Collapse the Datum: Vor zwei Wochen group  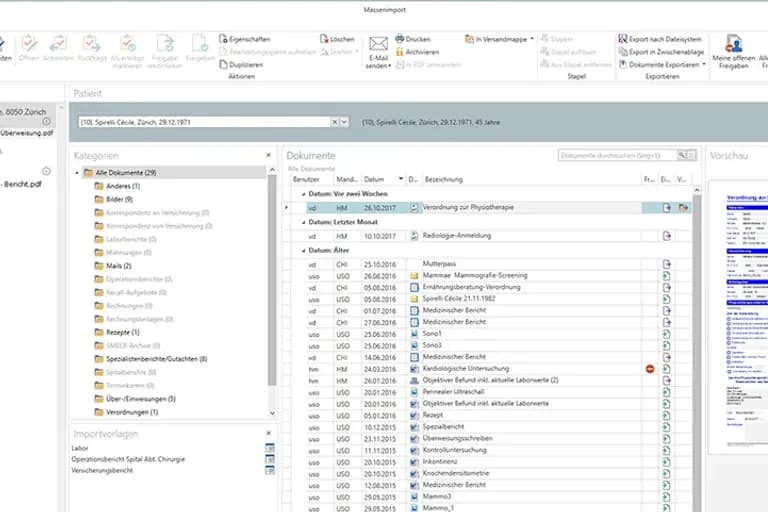[x=303, y=194]
